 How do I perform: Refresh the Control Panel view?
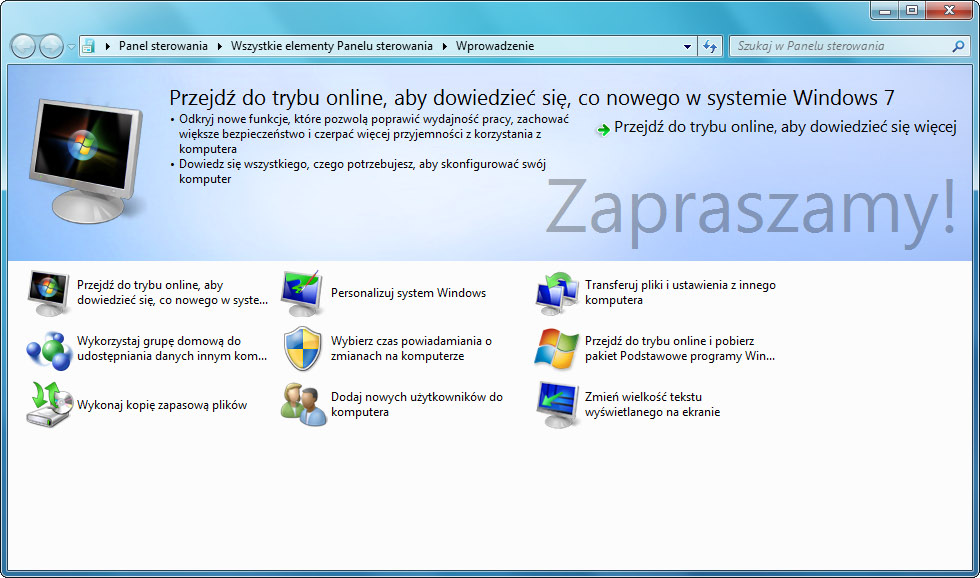tap(710, 46)
